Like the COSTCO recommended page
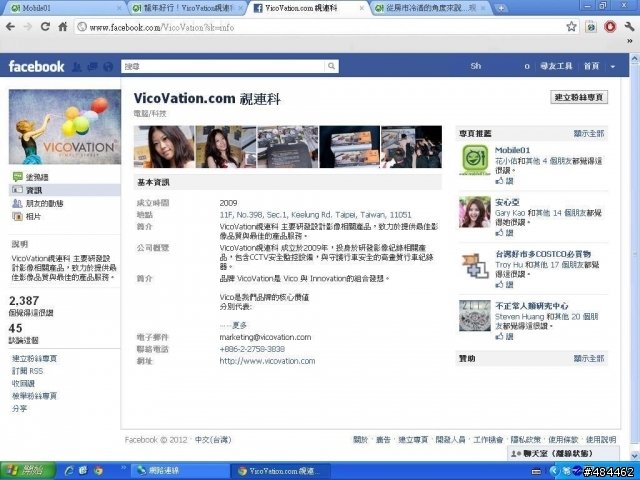640x480 pixels. pos(504,284)
